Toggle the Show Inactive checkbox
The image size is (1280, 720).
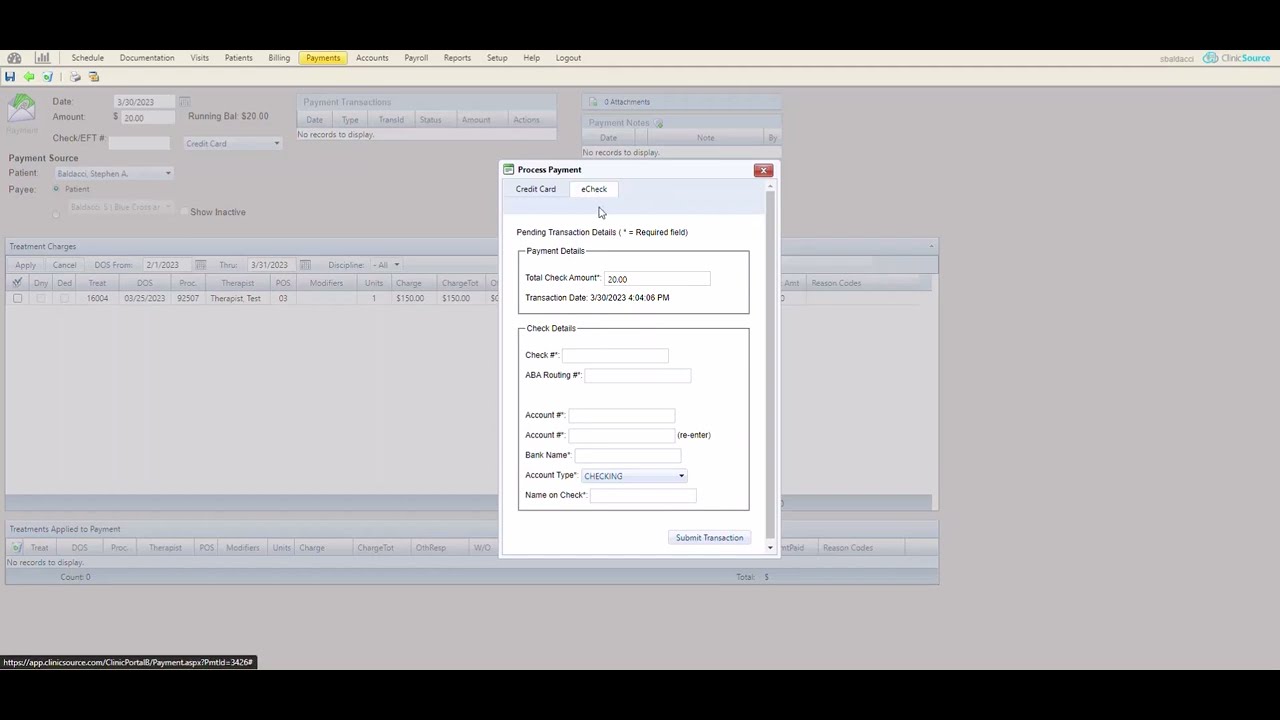pyautogui.click(x=184, y=212)
